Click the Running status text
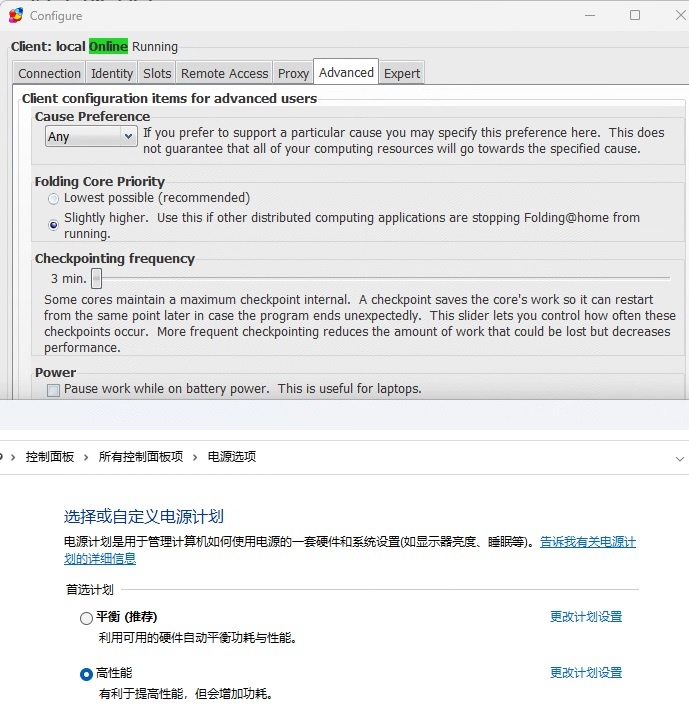The height and width of the screenshot is (707, 689). [x=155, y=46]
